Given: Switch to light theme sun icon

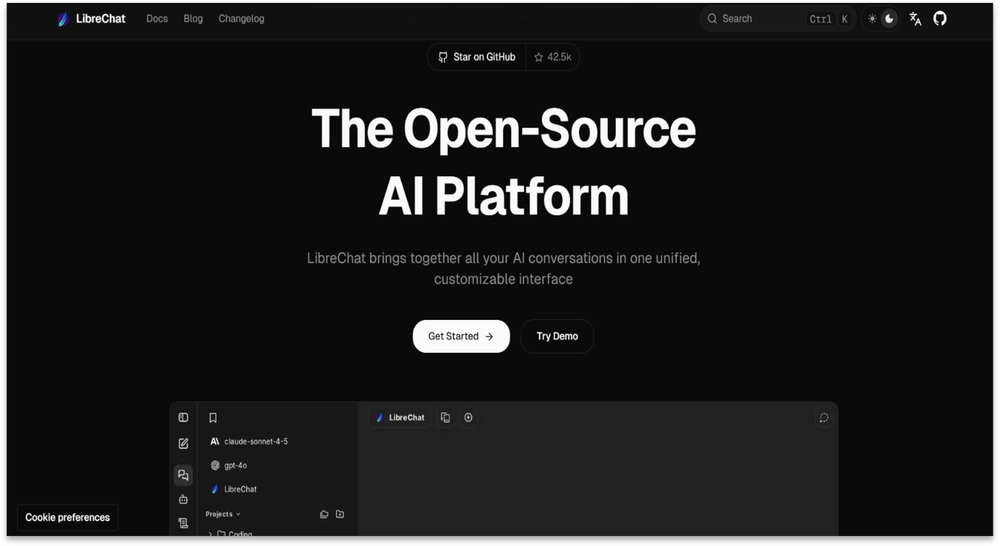Looking at the screenshot, I should pos(872,18).
